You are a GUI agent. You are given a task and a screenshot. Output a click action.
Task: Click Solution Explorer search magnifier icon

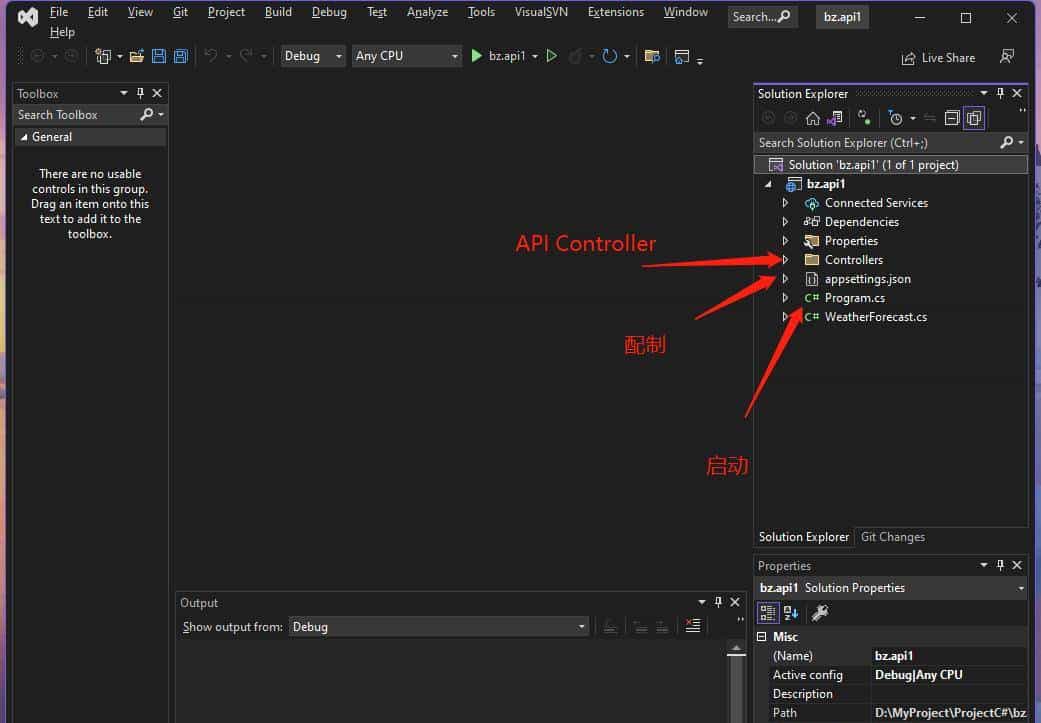1007,142
